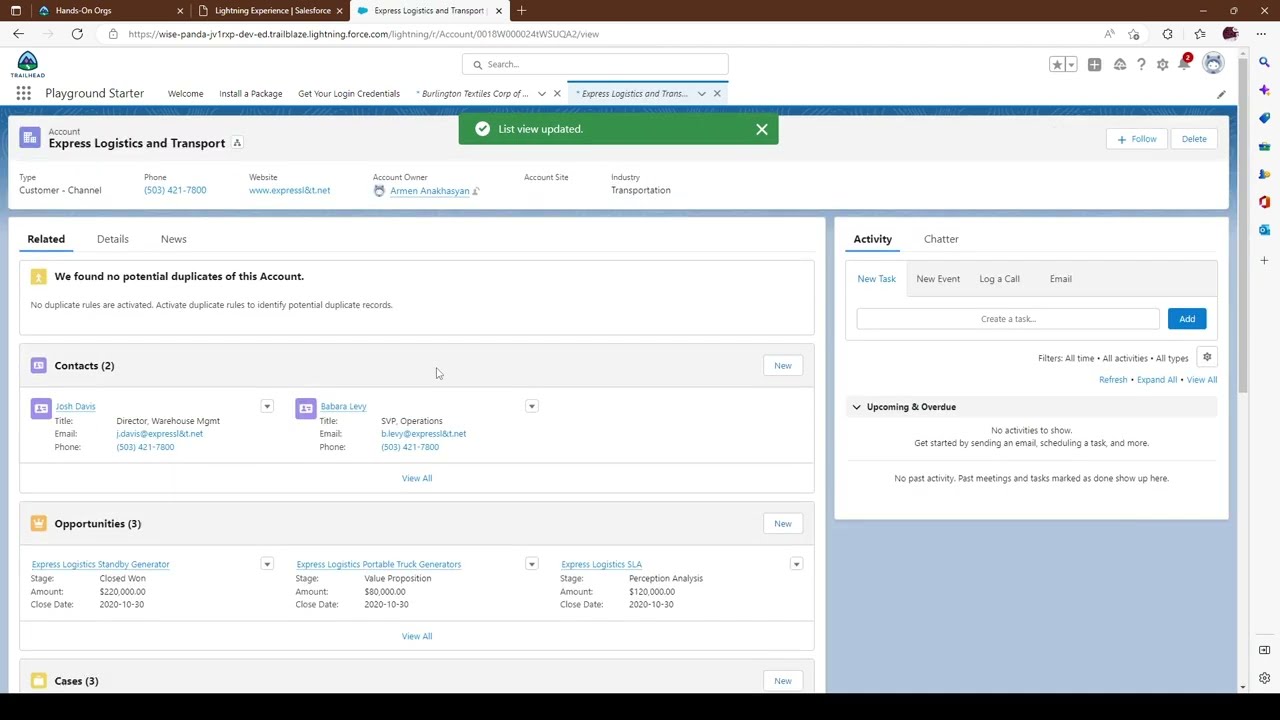Screen dimensions: 1280x720
Task: Click New in the Contacts section
Action: click(x=783, y=366)
